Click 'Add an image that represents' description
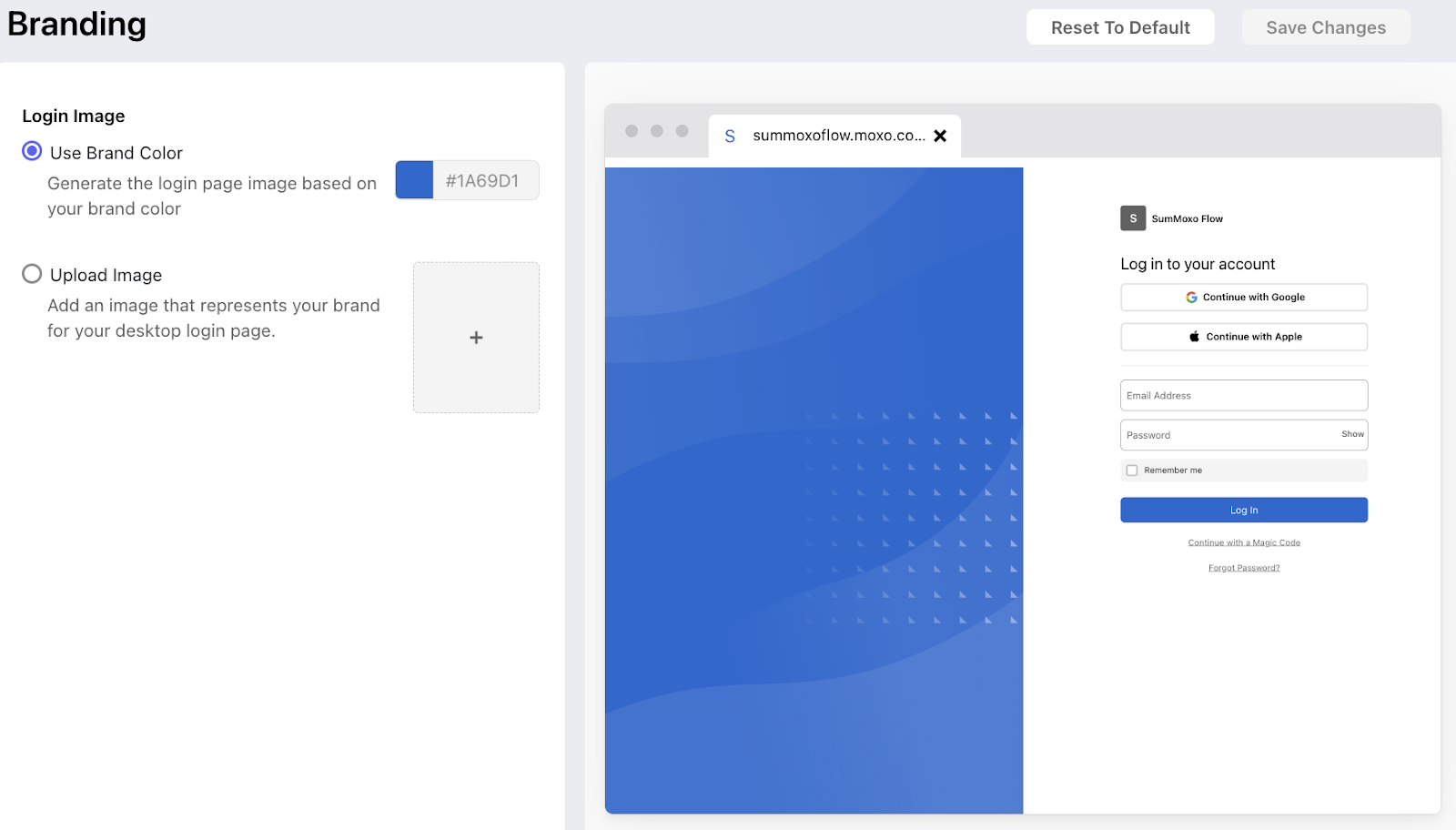 (214, 318)
